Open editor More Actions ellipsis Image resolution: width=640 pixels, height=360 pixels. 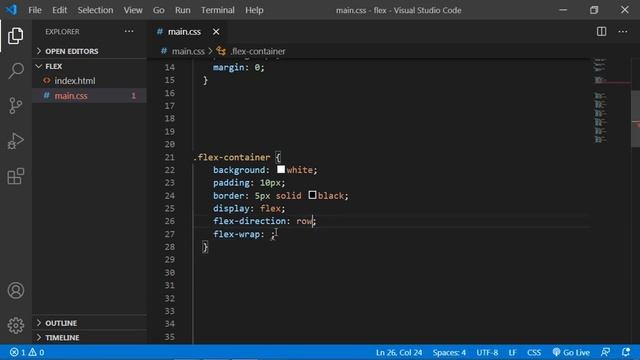622,31
